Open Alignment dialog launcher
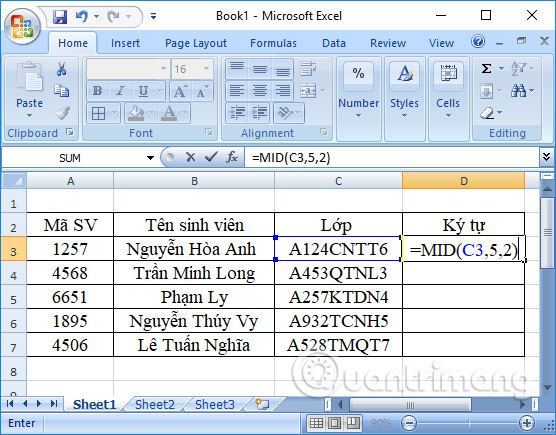This screenshot has height=435, width=556. tap(323, 132)
